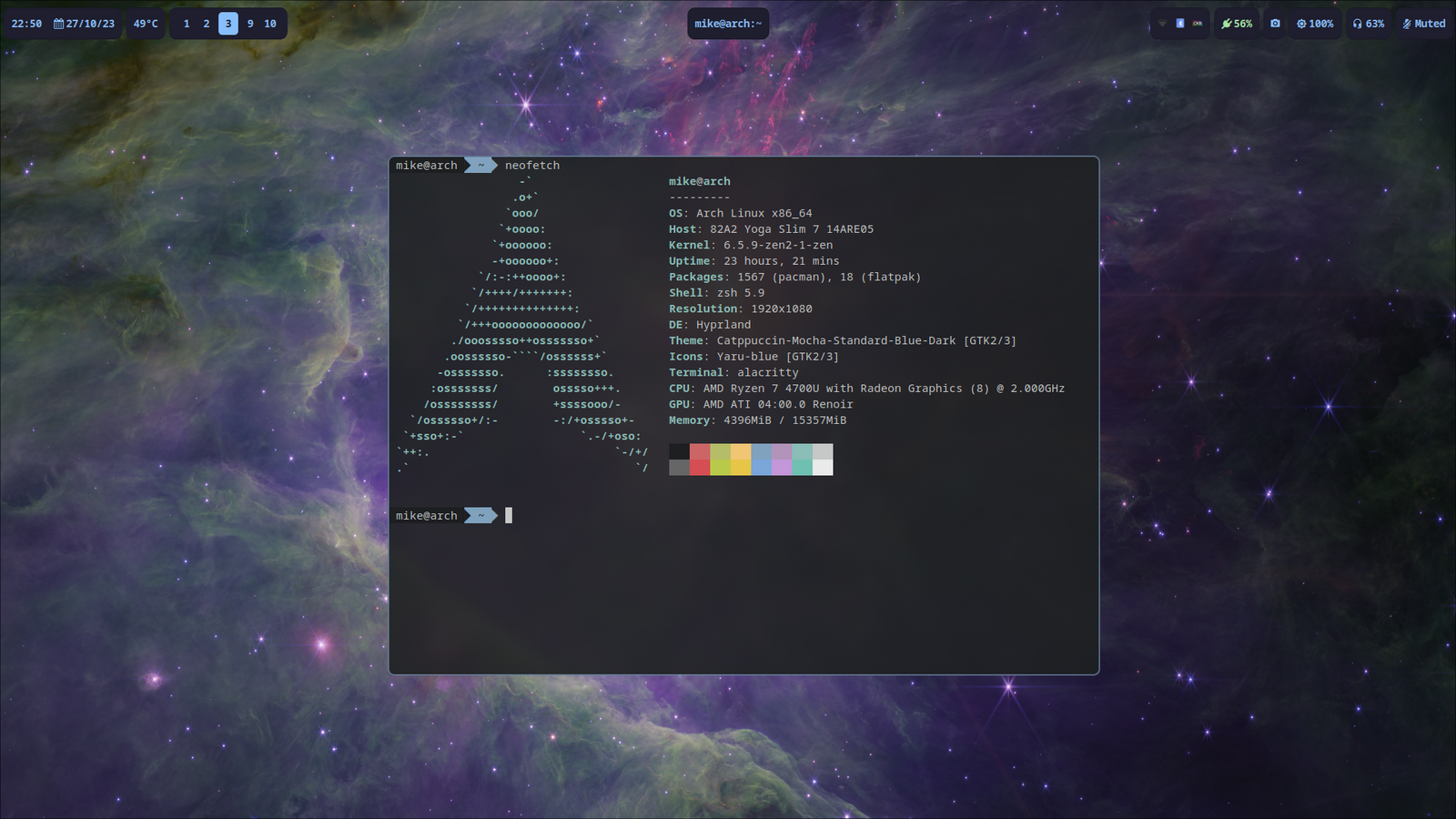Click the Bluetooth tray icon
The image size is (1456, 819).
1180,24
